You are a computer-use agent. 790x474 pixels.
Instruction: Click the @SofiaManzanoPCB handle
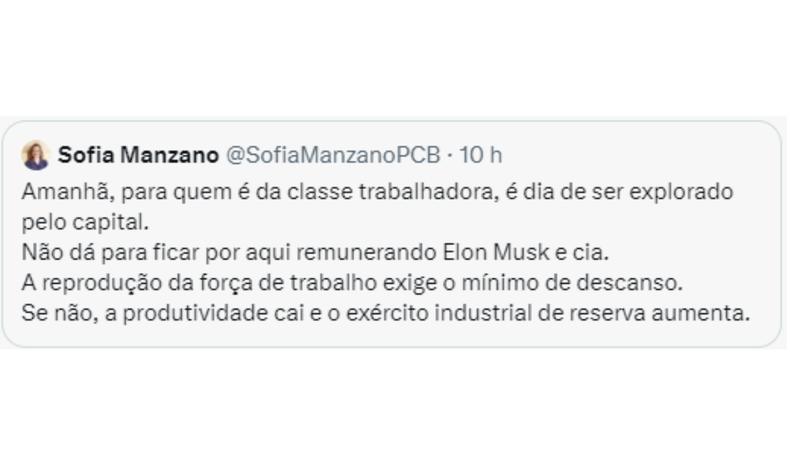(334, 155)
